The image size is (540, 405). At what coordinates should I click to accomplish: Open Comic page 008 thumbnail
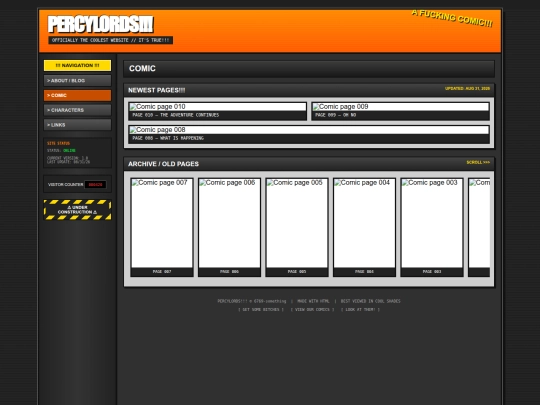click(x=309, y=130)
